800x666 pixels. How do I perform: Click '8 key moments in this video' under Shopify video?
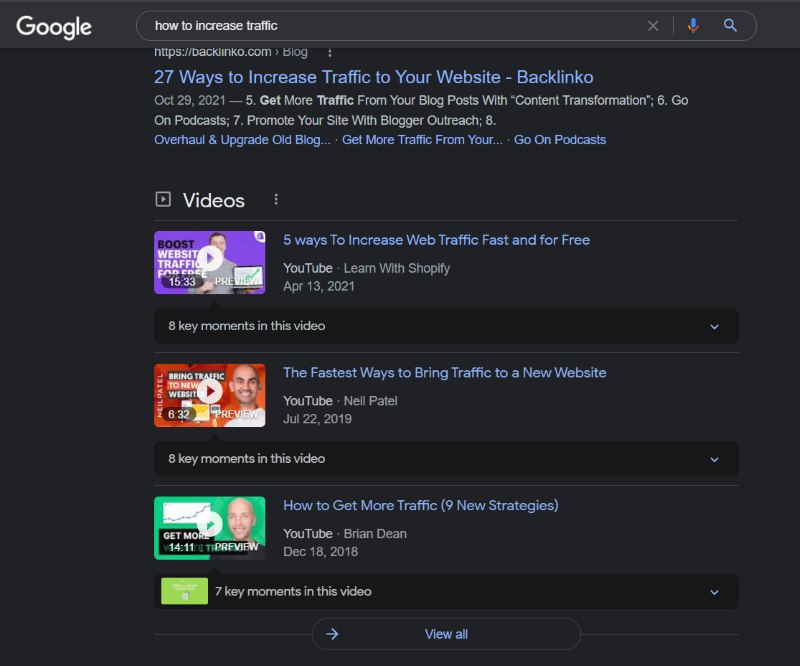pyautogui.click(x=247, y=326)
